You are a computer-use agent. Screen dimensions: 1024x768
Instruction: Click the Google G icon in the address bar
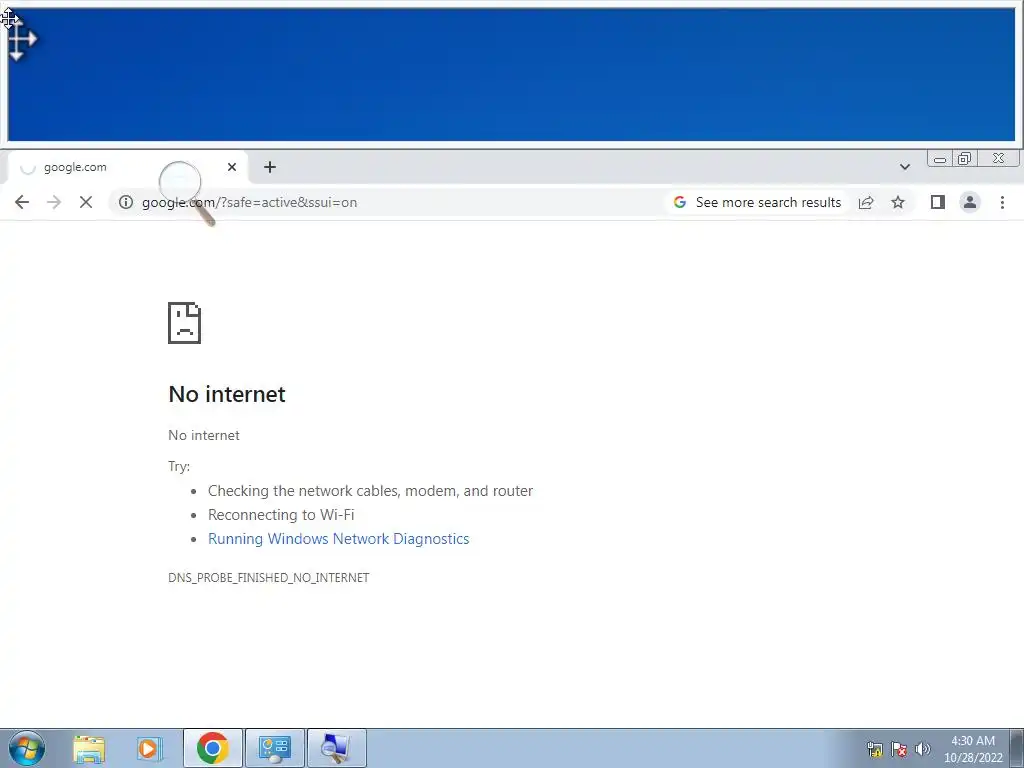[x=680, y=202]
